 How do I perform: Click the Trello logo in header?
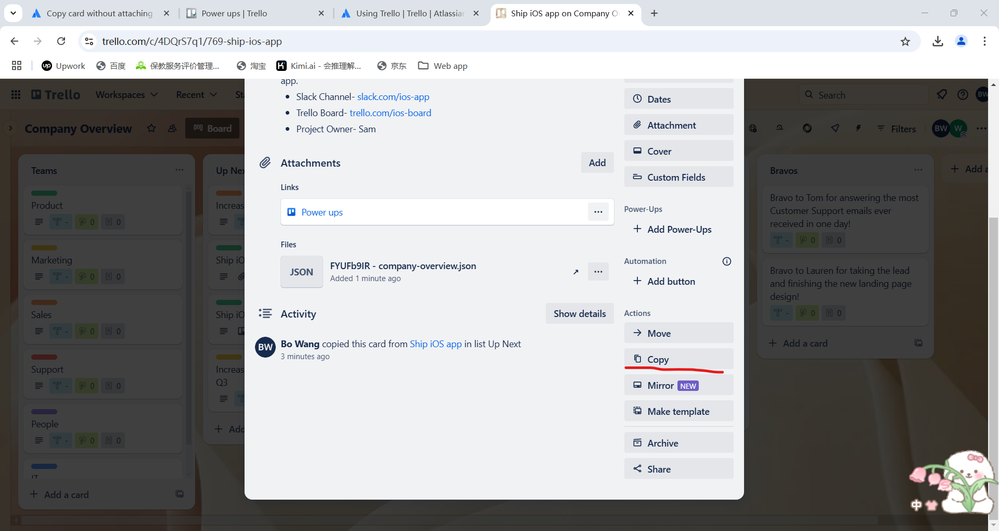56,94
